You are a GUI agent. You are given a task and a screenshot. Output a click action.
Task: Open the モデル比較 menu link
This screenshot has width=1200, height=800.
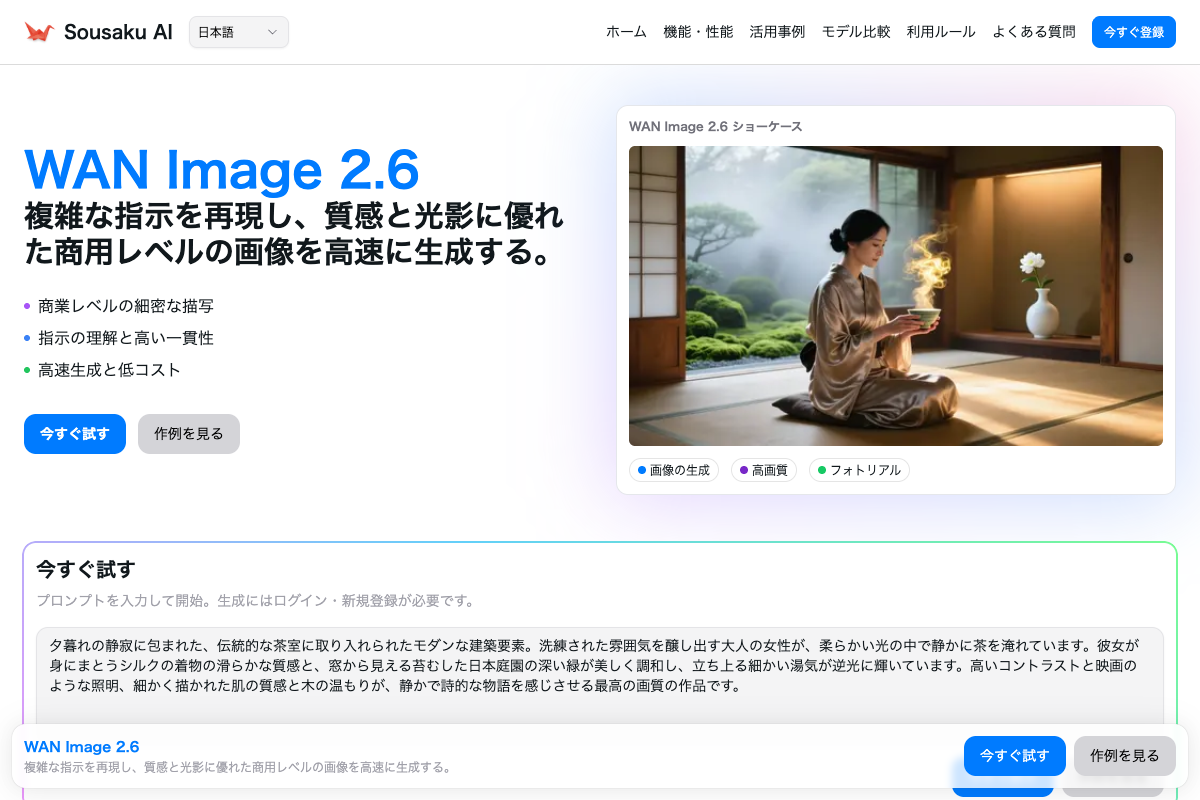(856, 32)
